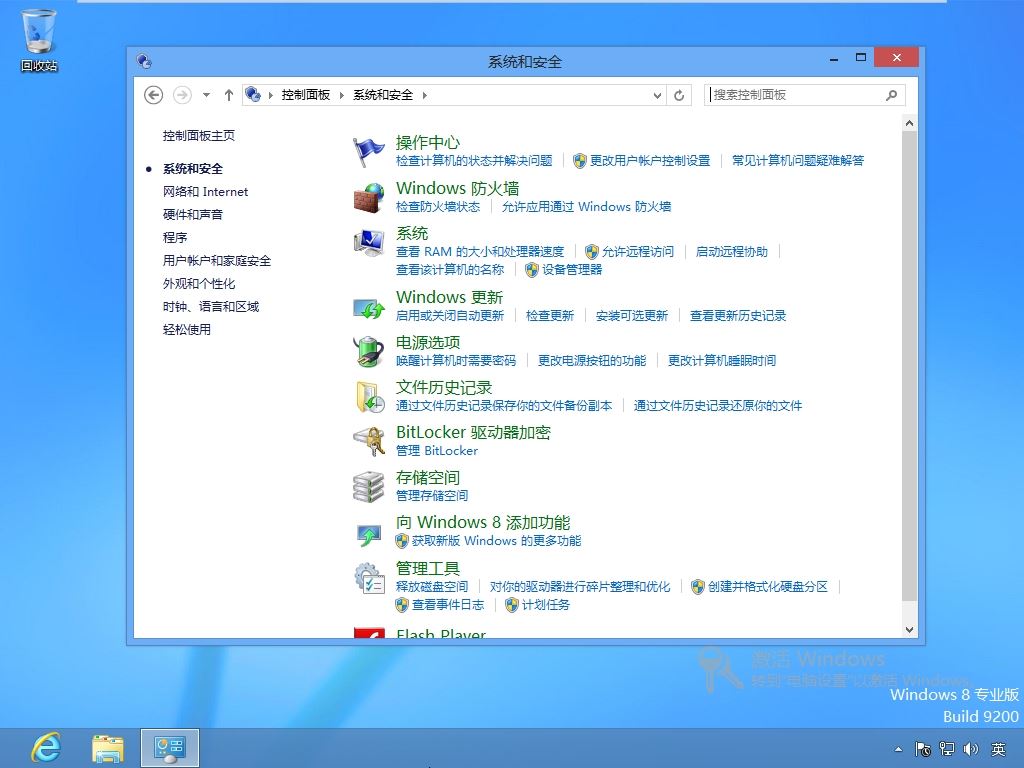Viewport: 1024px width, 768px height.
Task: Click the 控制面板 breadcrumb segment
Action: [x=306, y=95]
